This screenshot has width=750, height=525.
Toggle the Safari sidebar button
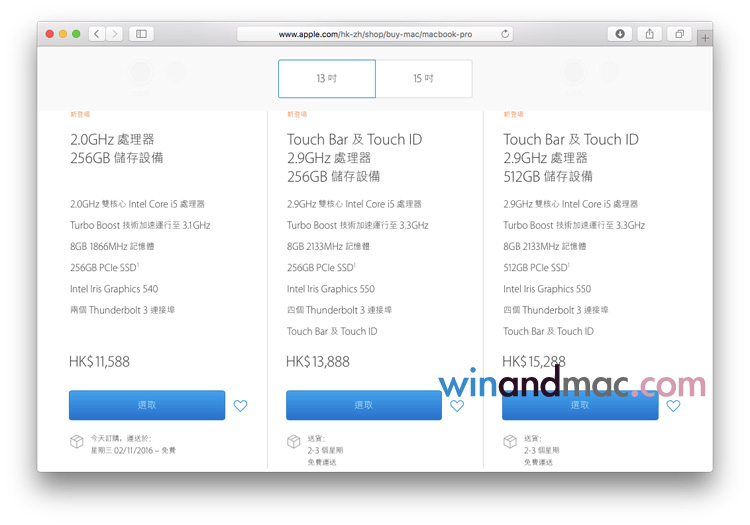(141, 34)
